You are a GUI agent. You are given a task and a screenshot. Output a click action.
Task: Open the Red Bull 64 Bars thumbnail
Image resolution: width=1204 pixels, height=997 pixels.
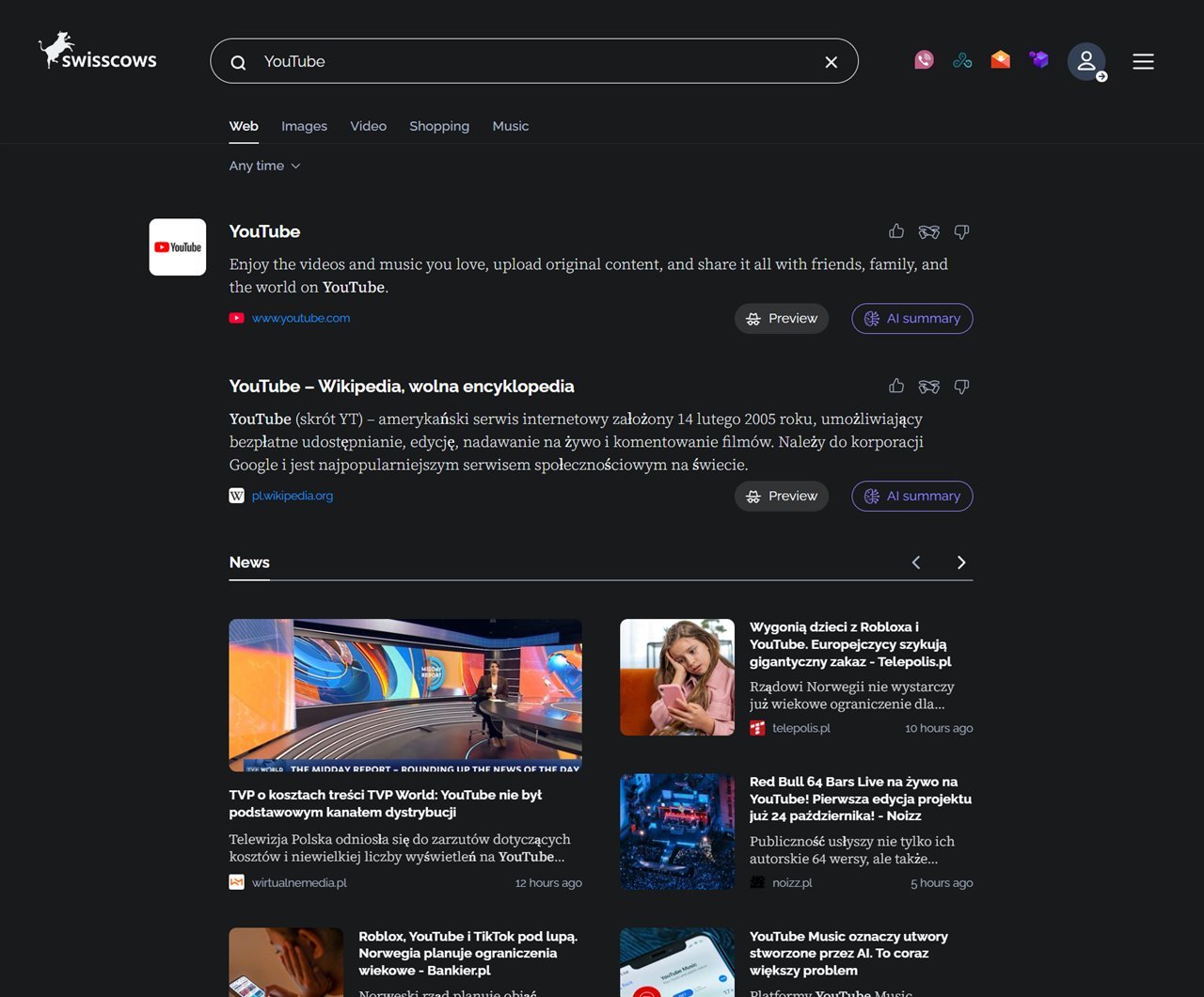point(677,831)
